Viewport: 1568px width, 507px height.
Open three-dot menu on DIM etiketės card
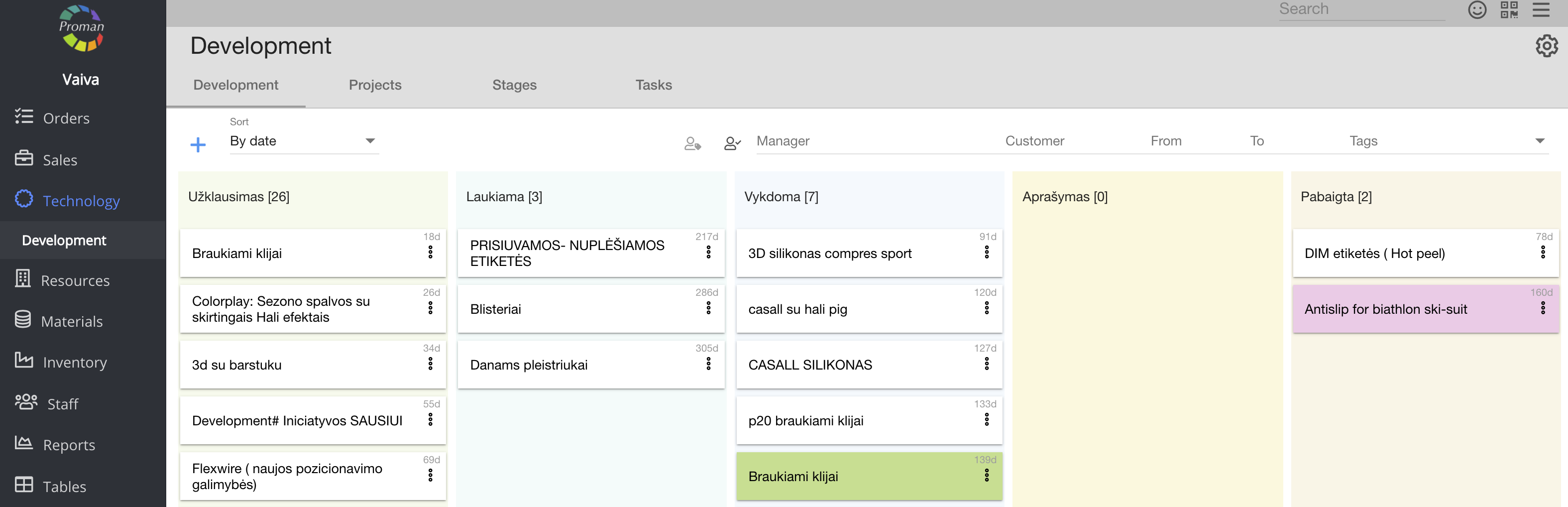[1543, 253]
